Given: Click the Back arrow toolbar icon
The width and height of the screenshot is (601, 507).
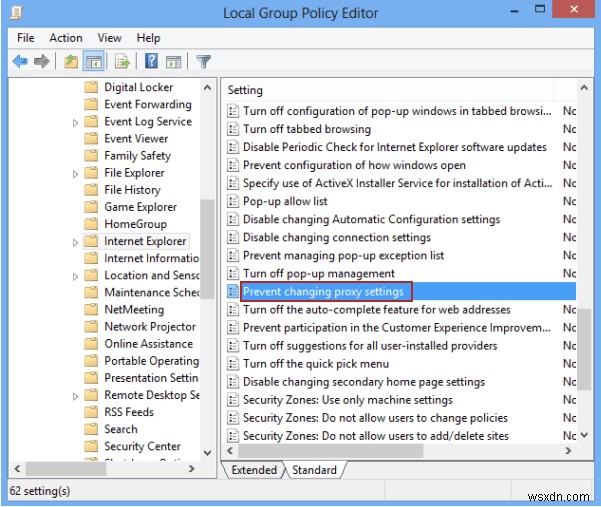Looking at the screenshot, I should tap(20, 61).
